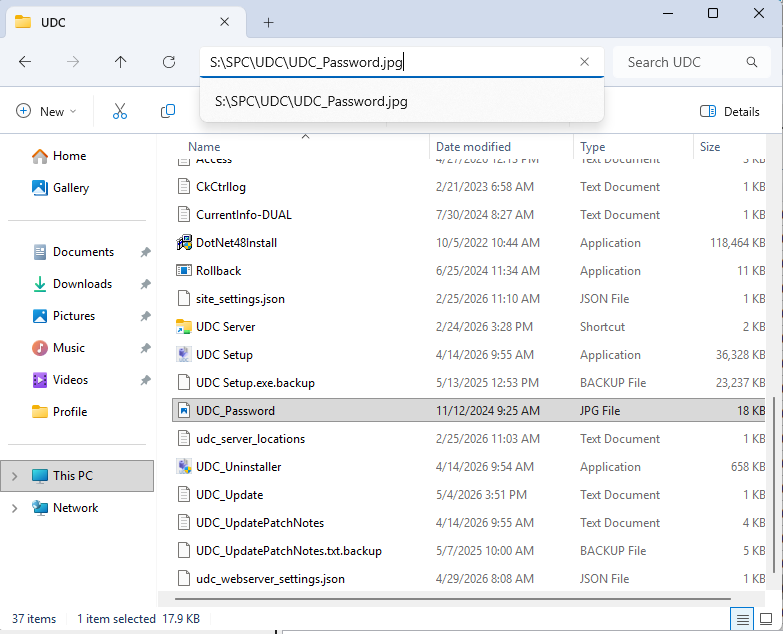Refresh the UDC folder view
The image size is (783, 634).
tap(169, 62)
